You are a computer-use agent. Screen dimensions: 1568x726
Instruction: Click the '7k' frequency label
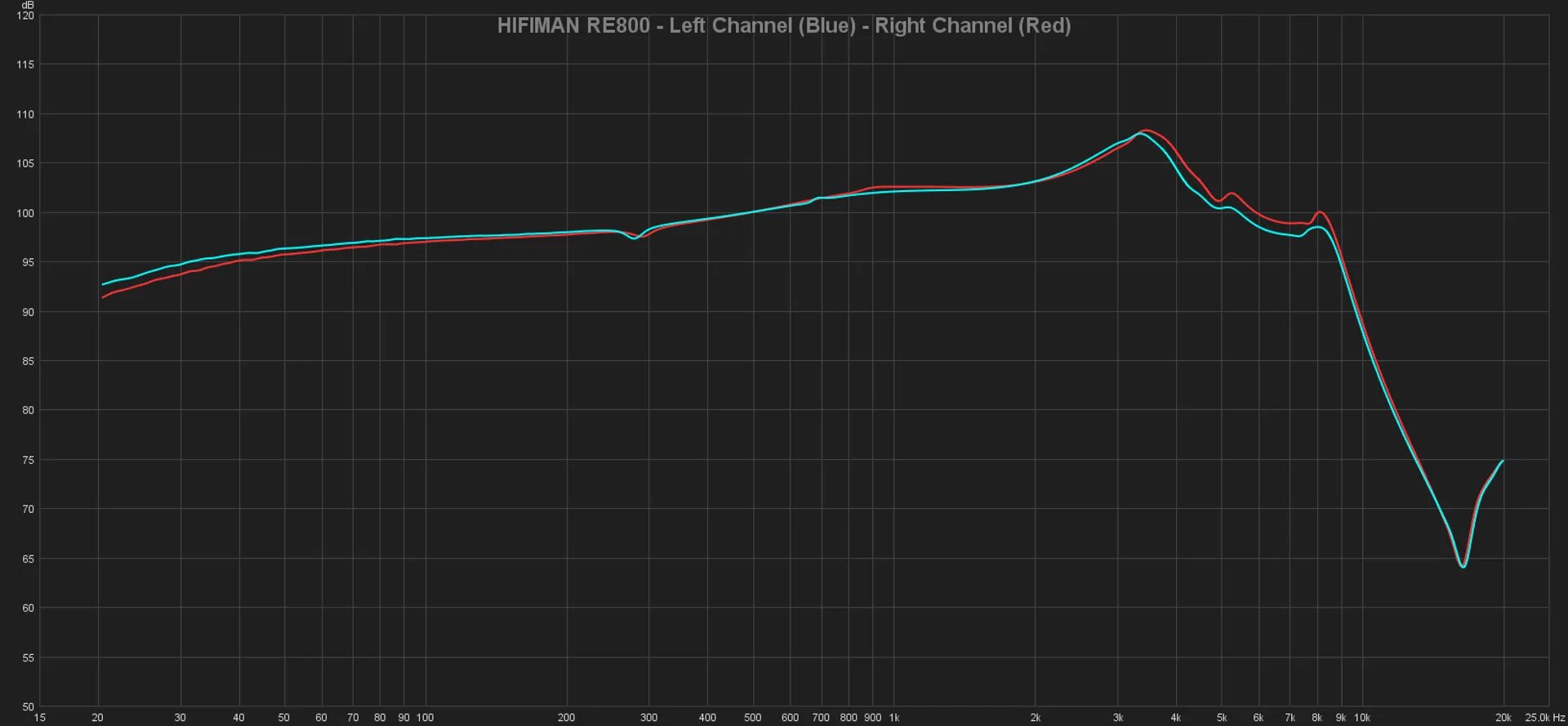(1290, 718)
